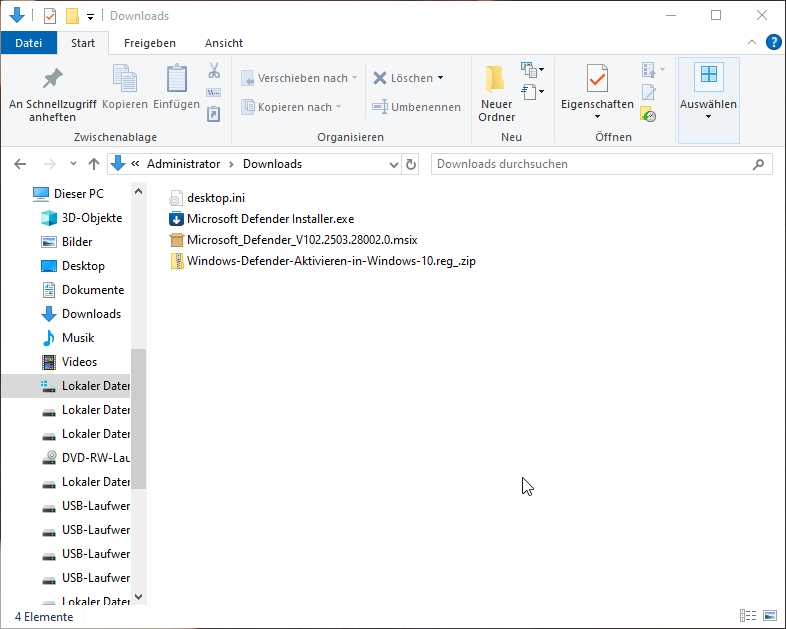This screenshot has height=629, width=786.
Task: Click navigation pane scrollbar down arrow
Action: point(139,597)
